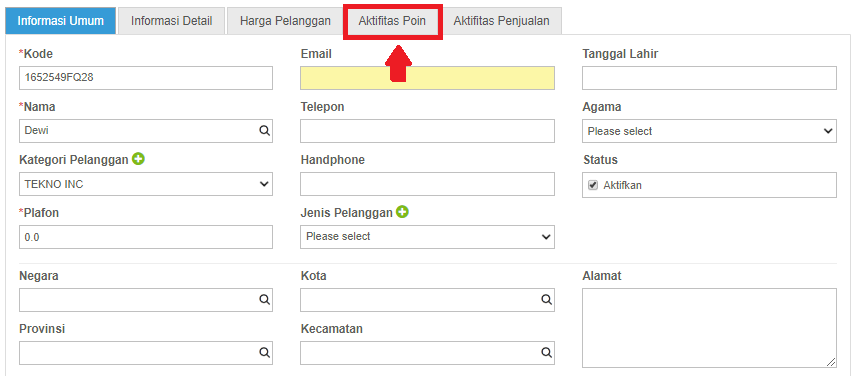The image size is (860, 376).
Task: Click the search icon in Nama field
Action: pyautogui.click(x=264, y=131)
